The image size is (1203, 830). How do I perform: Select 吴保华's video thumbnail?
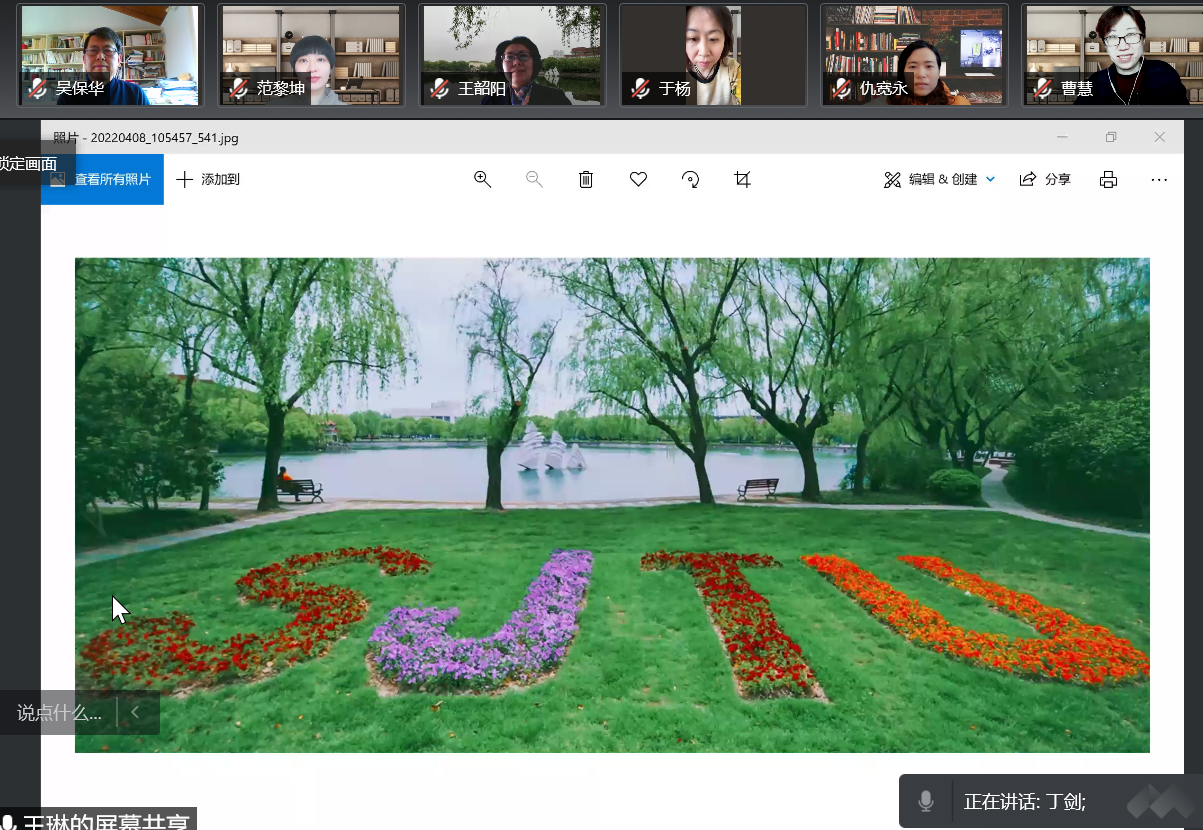point(110,54)
